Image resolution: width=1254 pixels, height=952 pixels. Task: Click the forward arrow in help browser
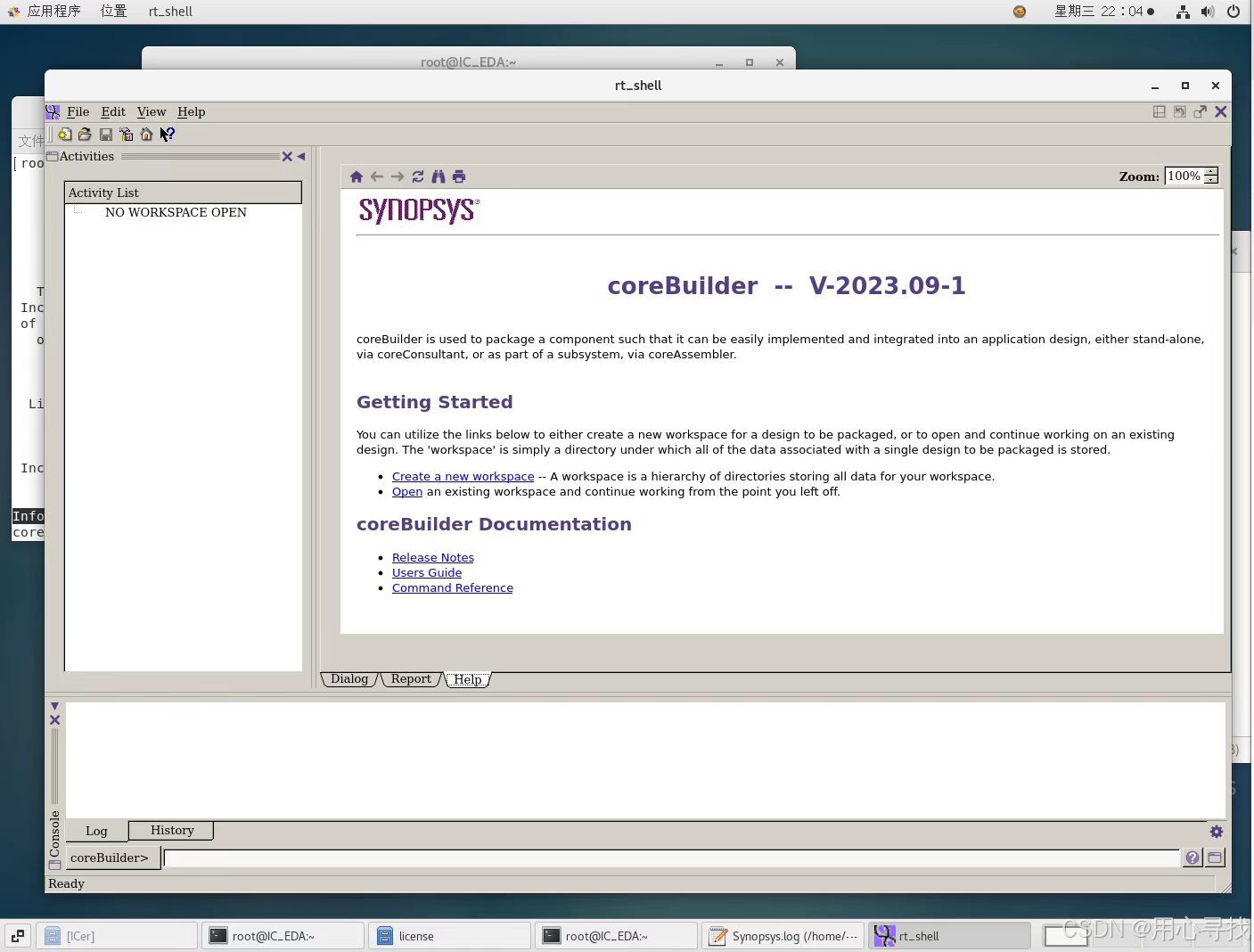398,176
